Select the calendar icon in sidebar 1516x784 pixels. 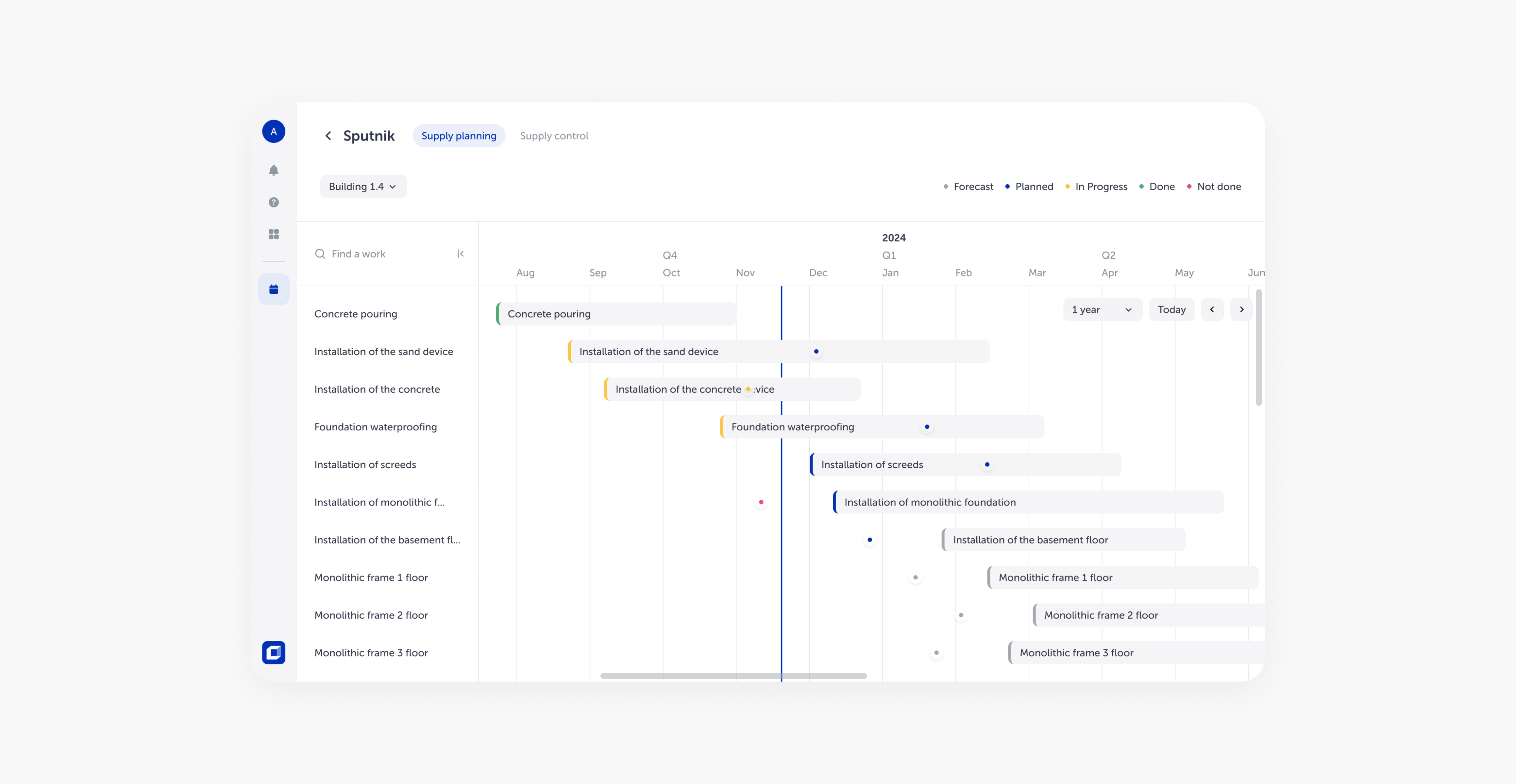[274, 289]
